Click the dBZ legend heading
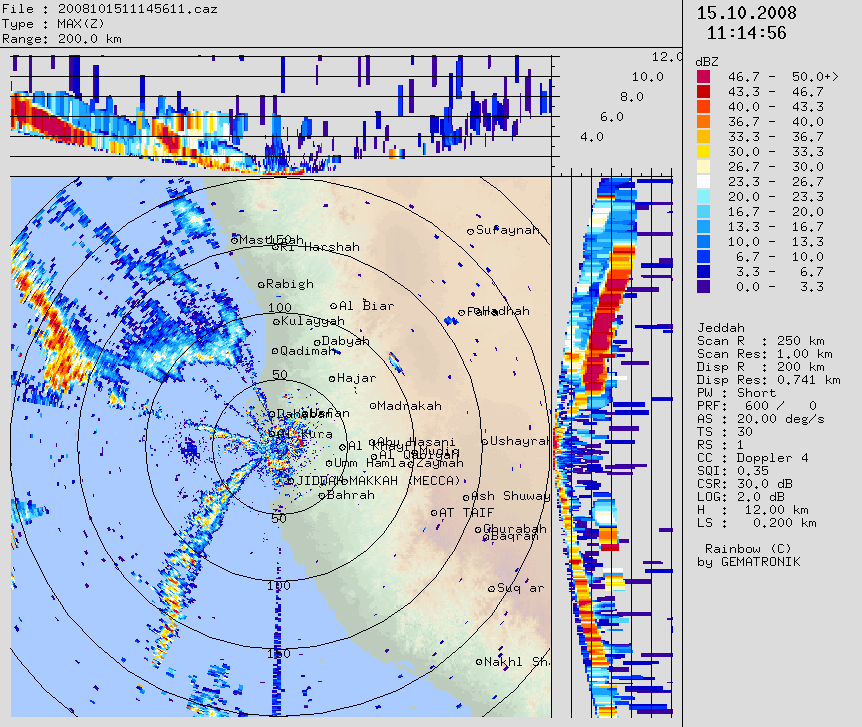Screen dimensions: 862x727 pyautogui.click(x=707, y=62)
